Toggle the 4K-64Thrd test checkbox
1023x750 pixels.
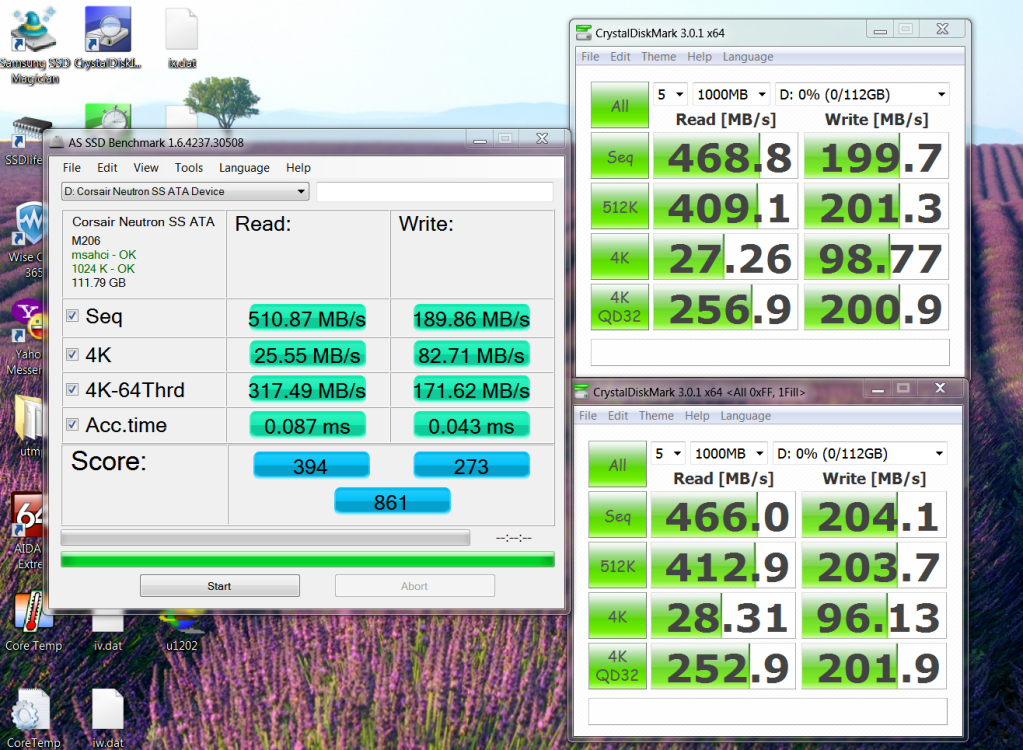72,389
